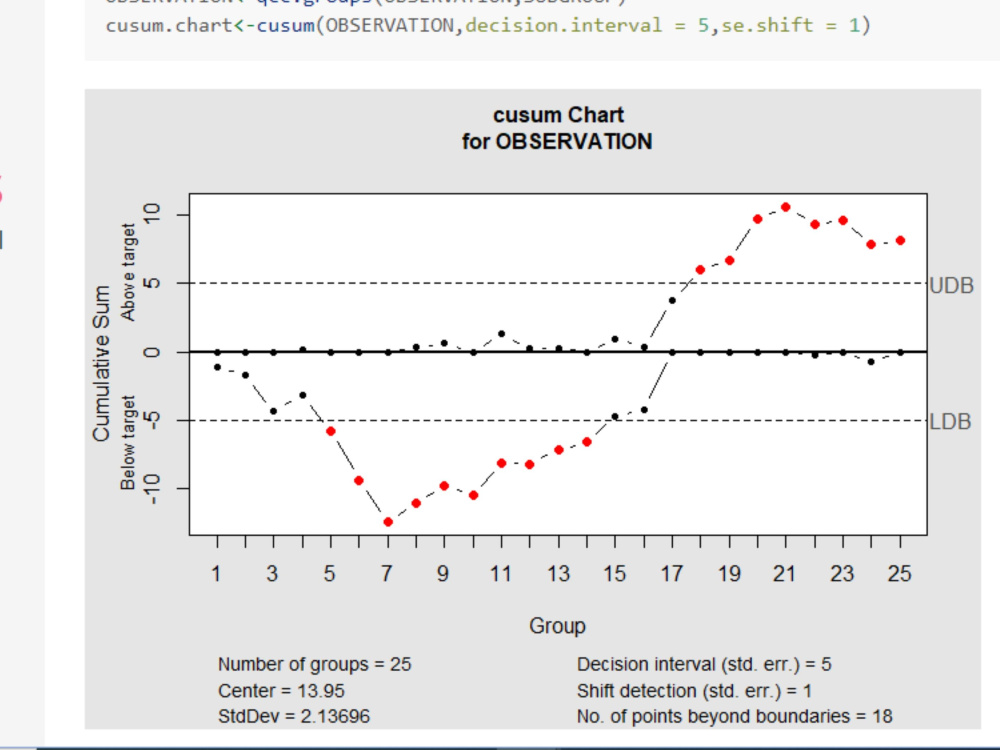Select the first red point near group 5

[330, 432]
